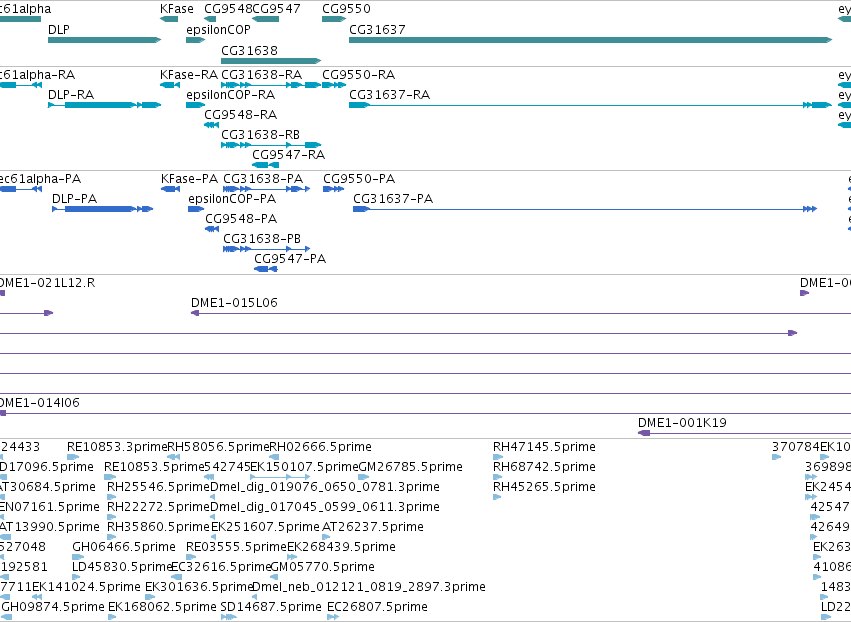
Task: Select the EK141024.5prime EST label
Action: point(86,587)
